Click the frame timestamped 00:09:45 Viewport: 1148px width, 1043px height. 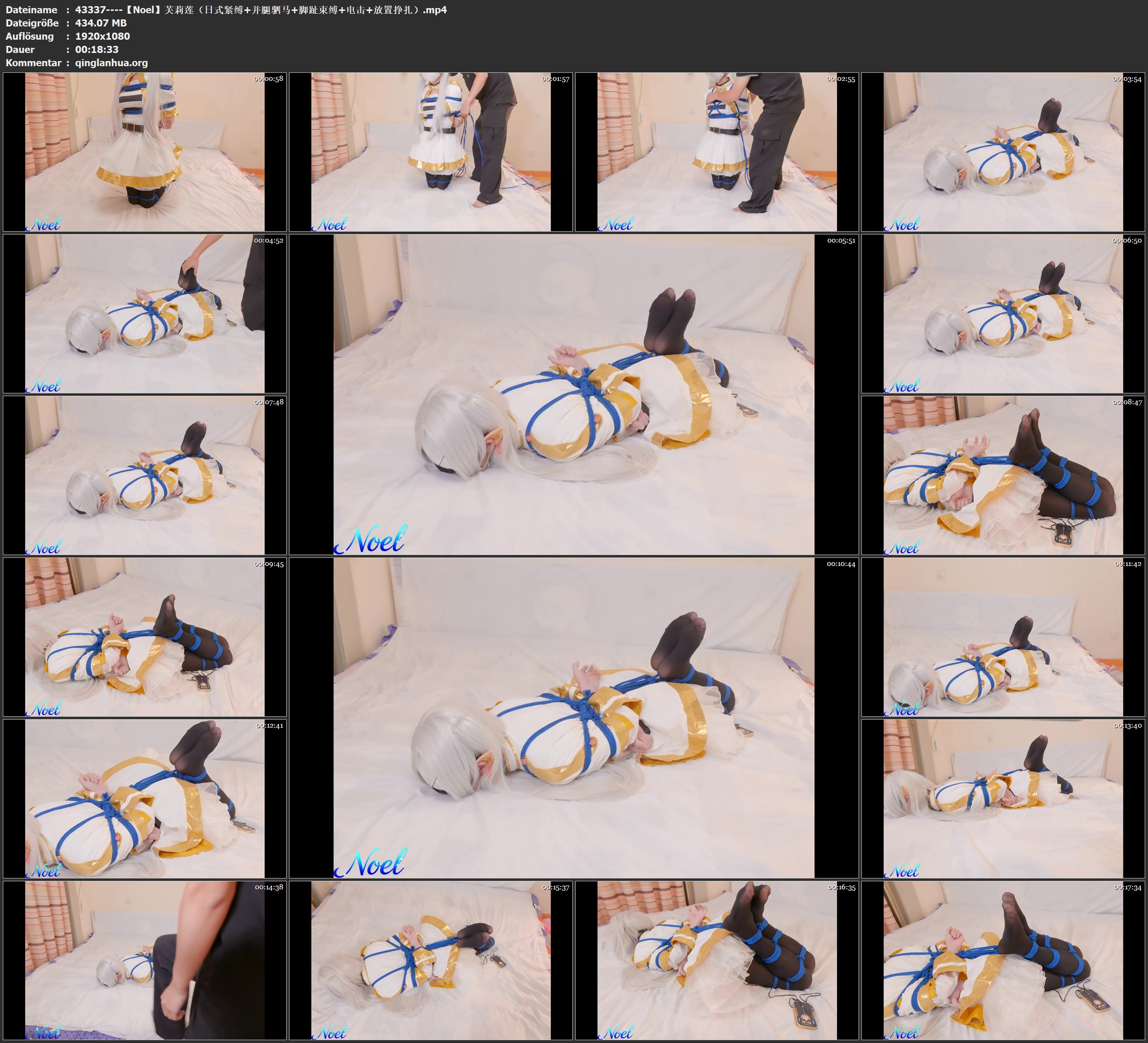click(x=145, y=637)
